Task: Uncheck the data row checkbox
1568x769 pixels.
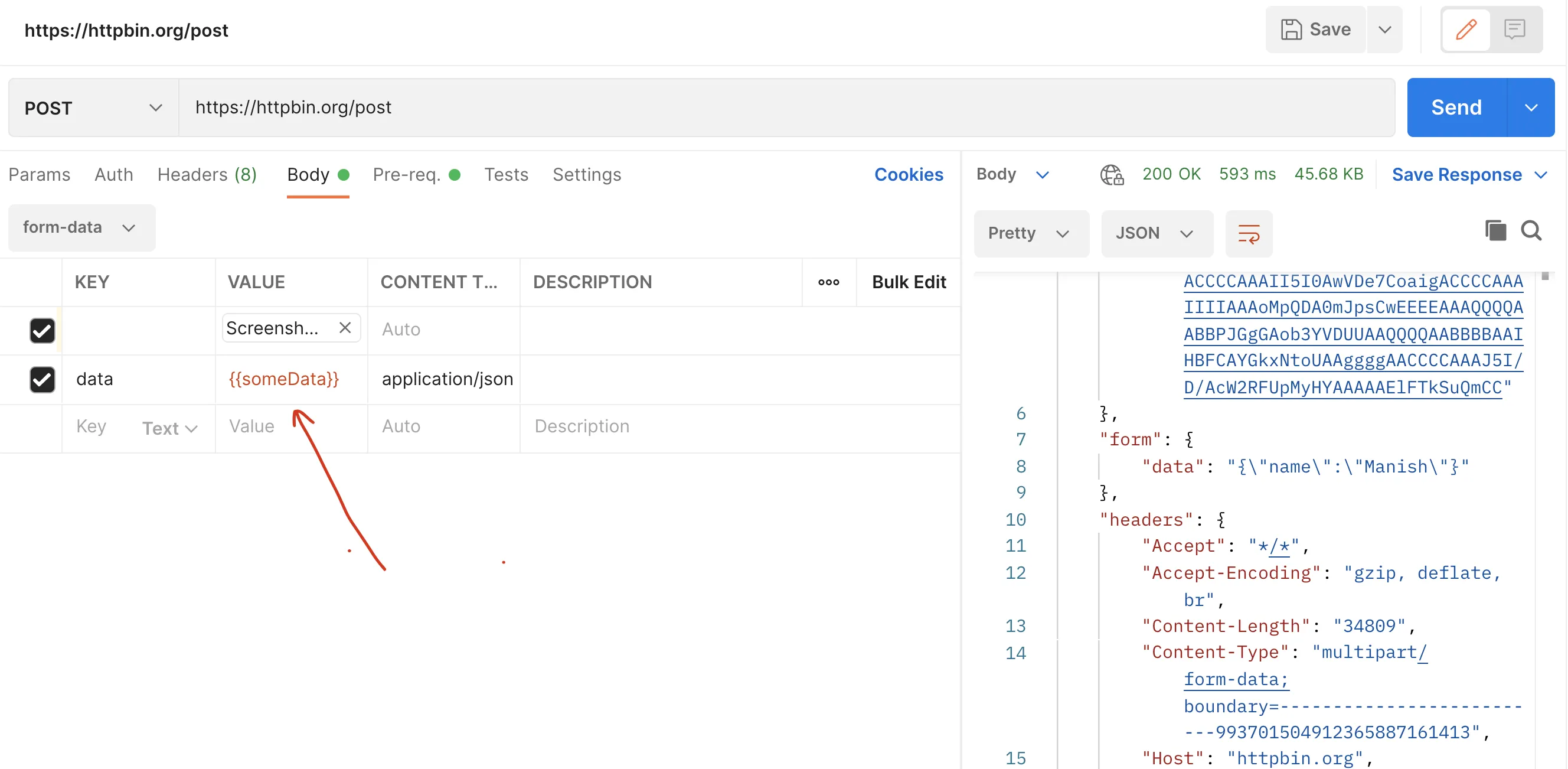Action: tap(42, 379)
